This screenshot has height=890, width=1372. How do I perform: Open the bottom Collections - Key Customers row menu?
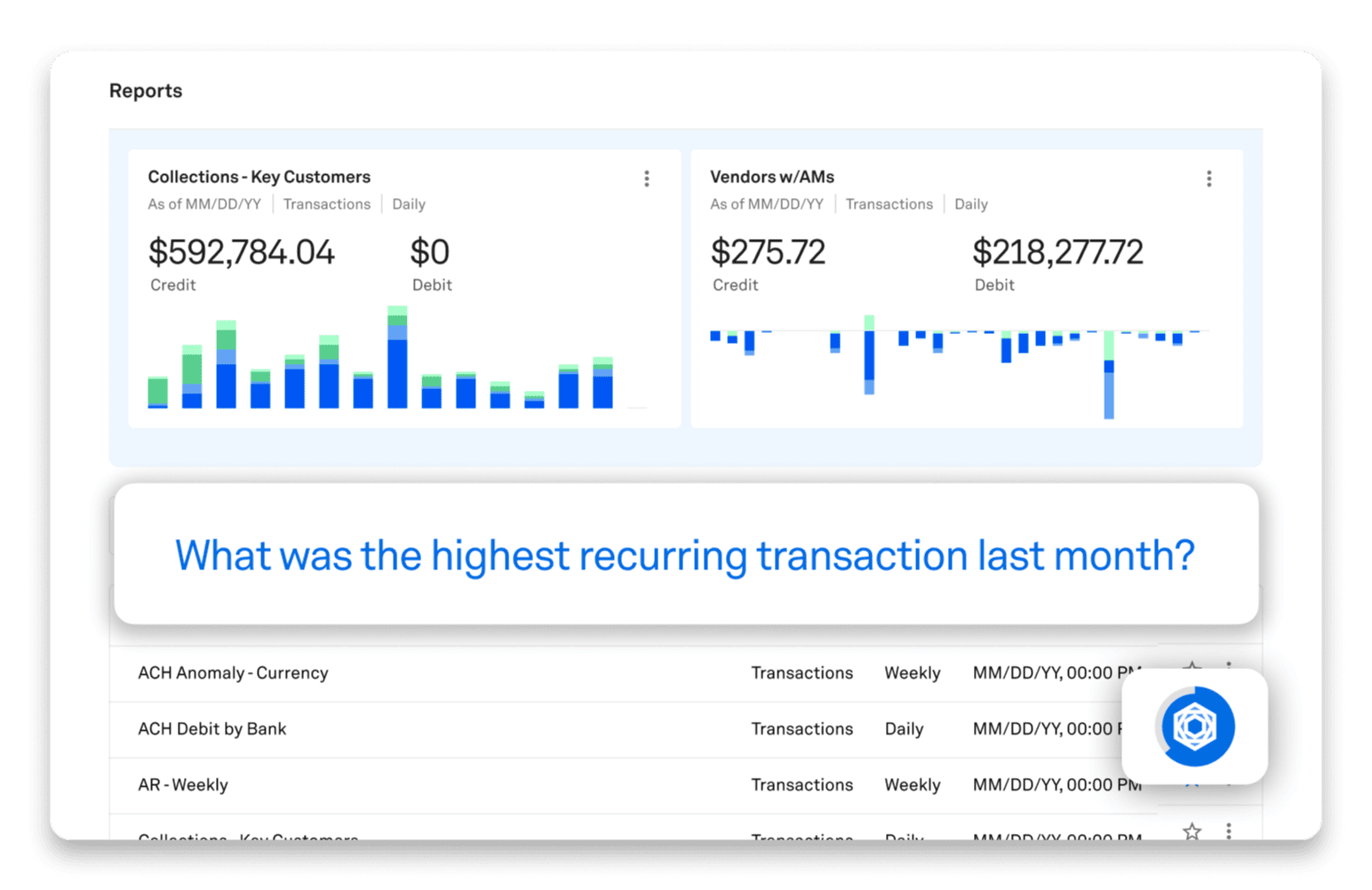click(1231, 832)
